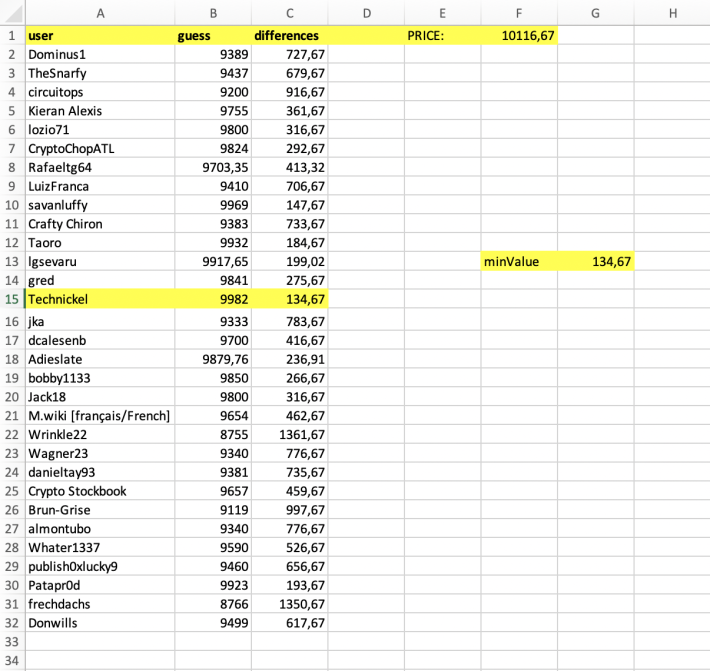Screen dimensions: 710x671
Task: Click the 'user' header cell
Action: (x=100, y=35)
